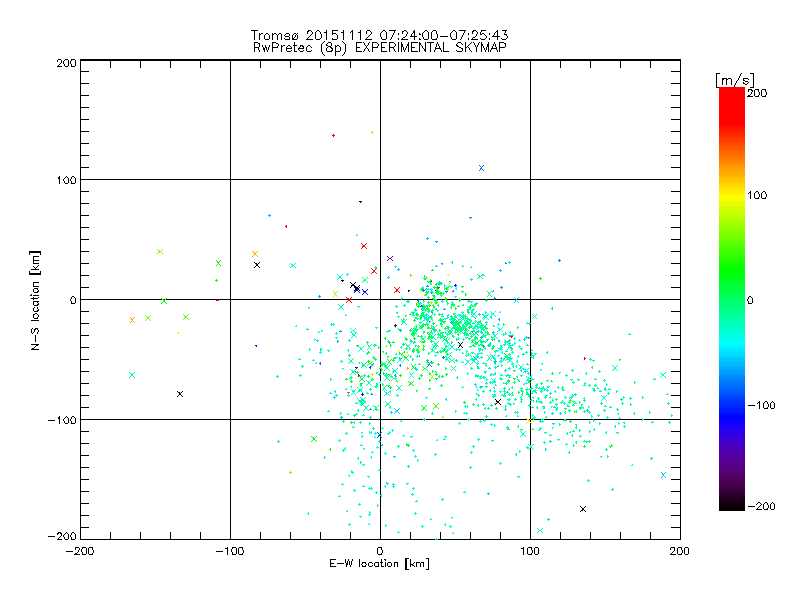800x600 pixels.
Task: Click the 200 tick label on the N-S axis
Action: click(66, 63)
